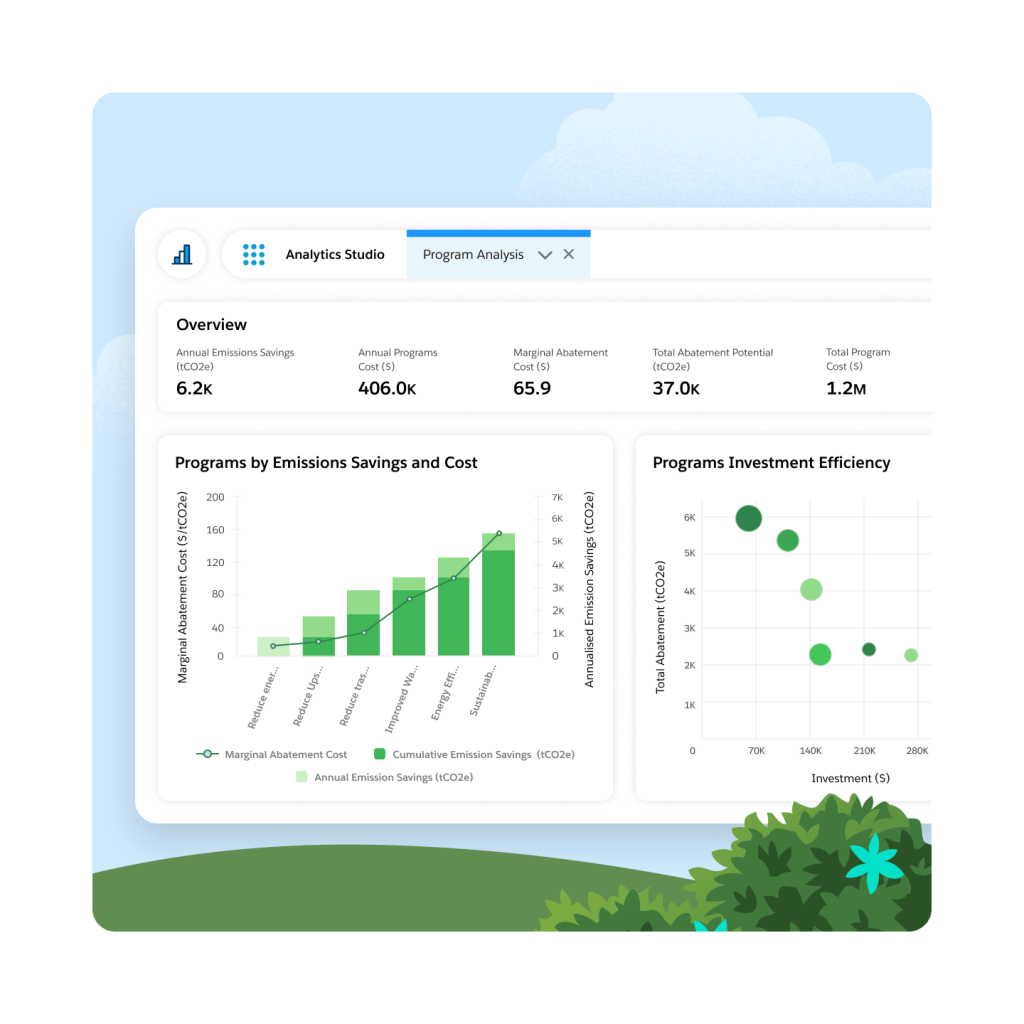1024x1024 pixels.
Task: Click the light green bubble near 280K
Action: (x=911, y=655)
